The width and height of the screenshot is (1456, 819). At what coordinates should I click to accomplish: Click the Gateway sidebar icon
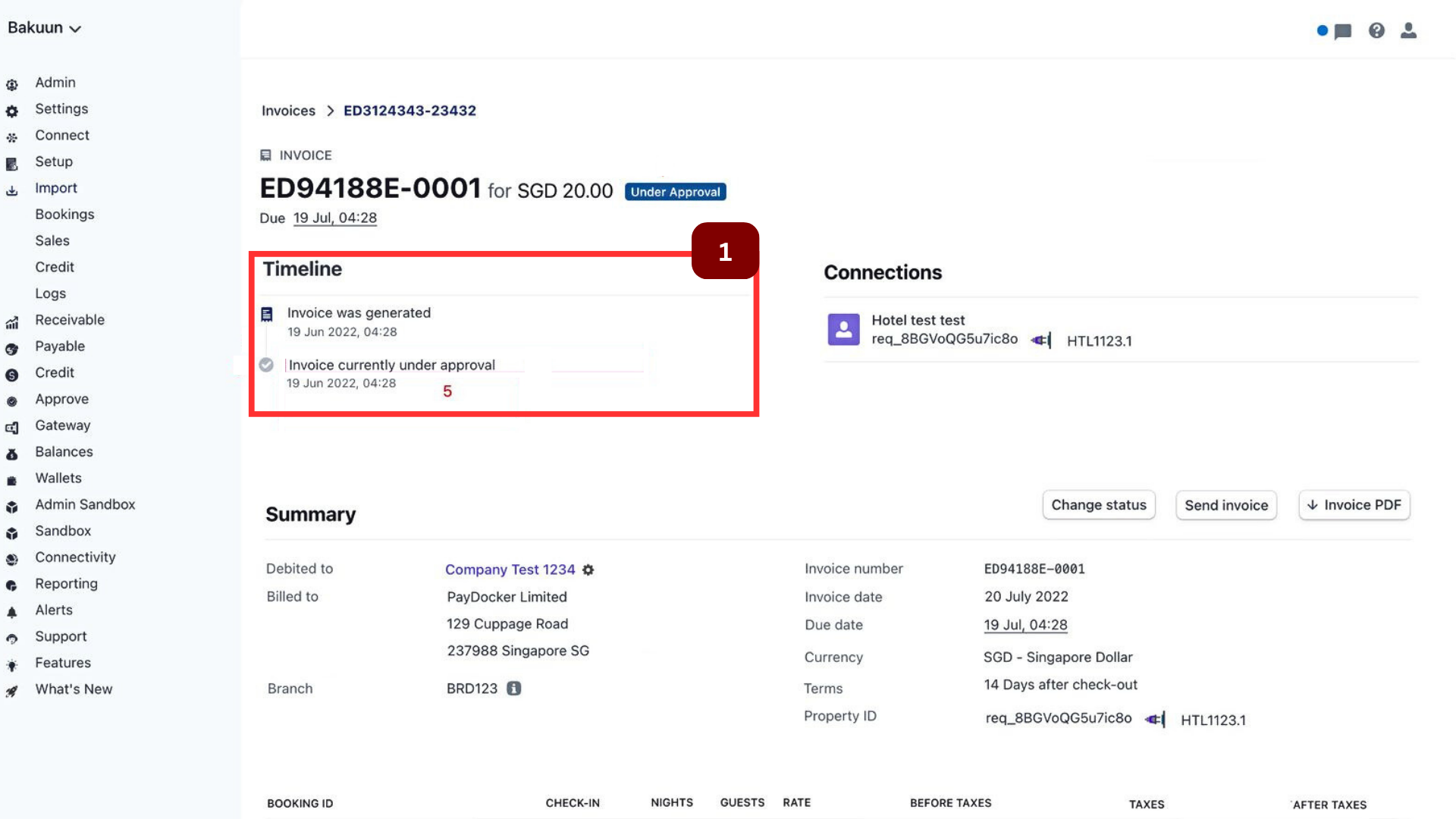[x=12, y=428]
